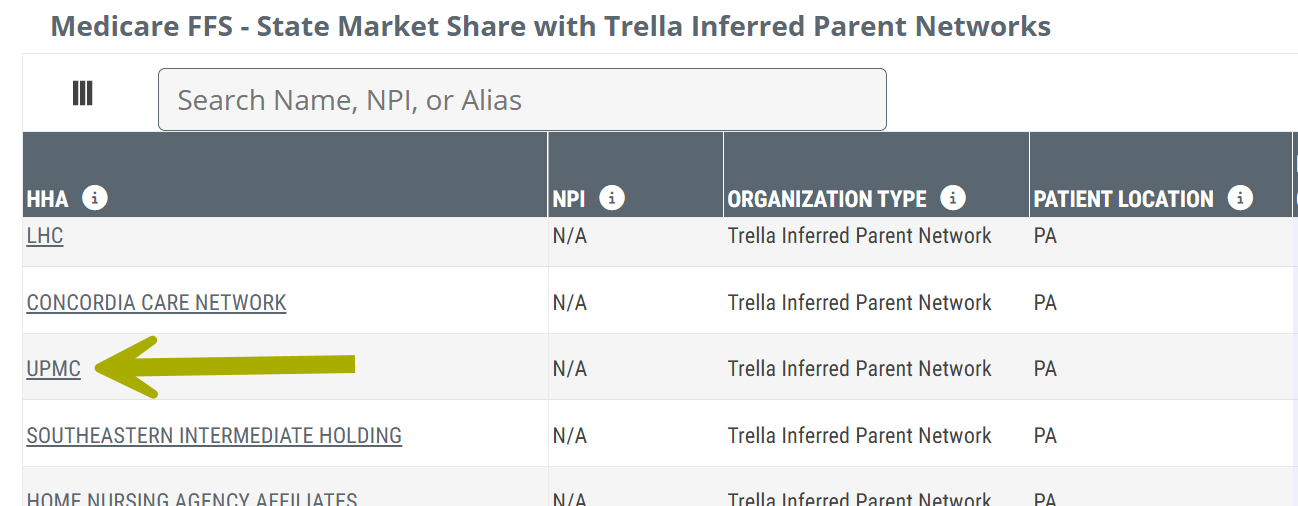Click the NPI info icon
Viewport: 1298px width, 506px height.
(x=612, y=198)
